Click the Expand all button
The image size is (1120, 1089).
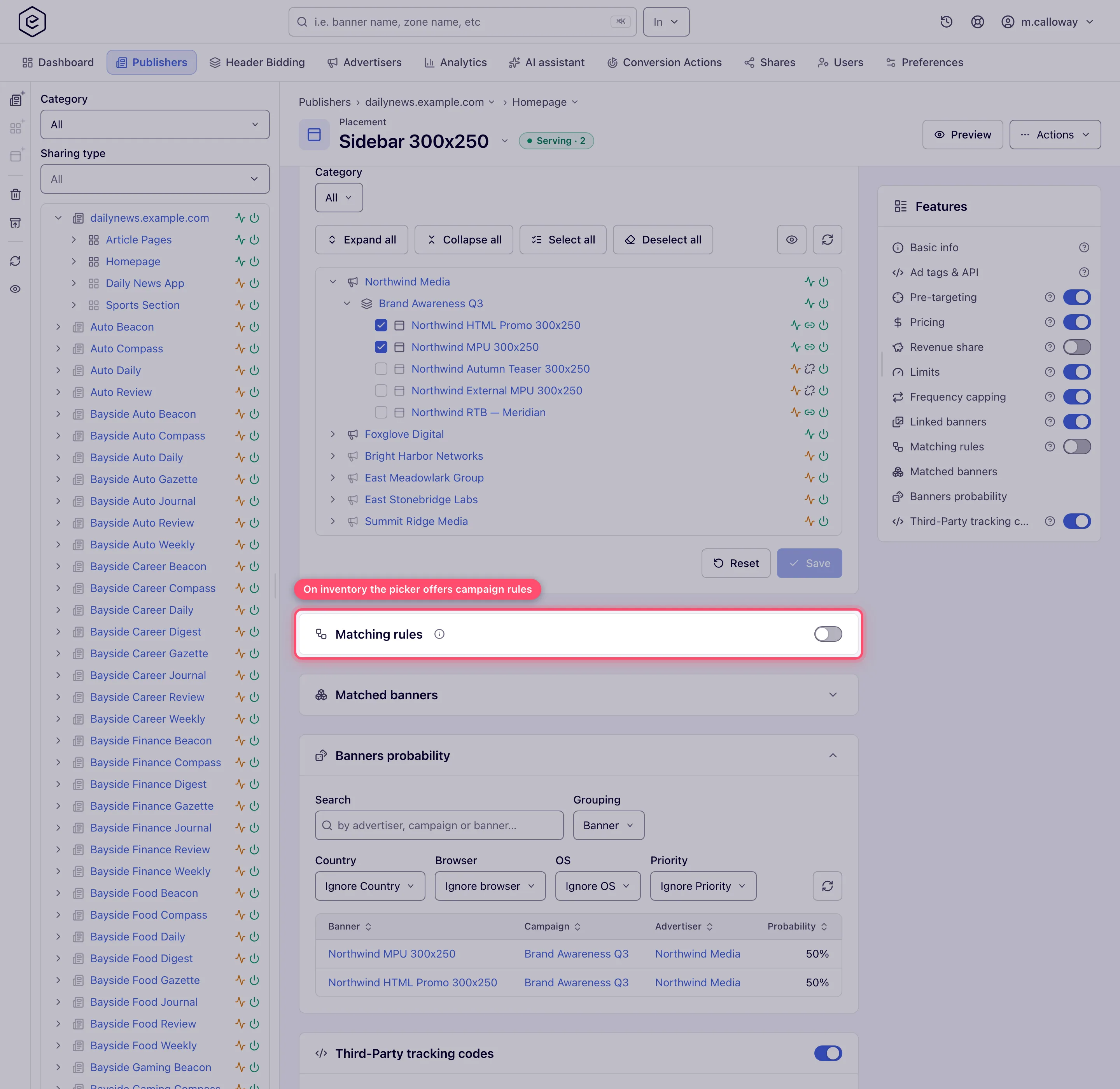coord(362,240)
